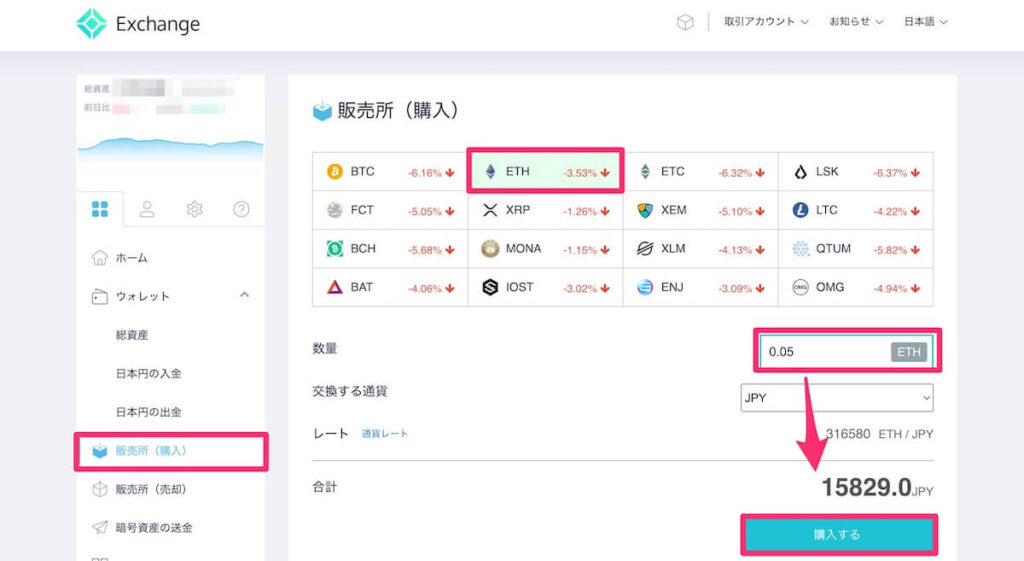Open the dashboard grid icon tab

tap(100, 209)
